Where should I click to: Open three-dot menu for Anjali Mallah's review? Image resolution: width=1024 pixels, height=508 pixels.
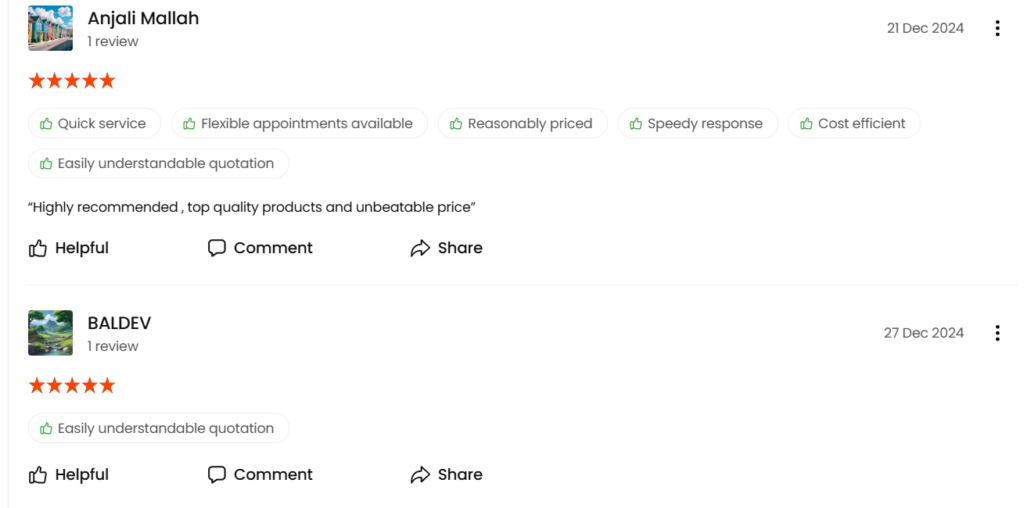pos(997,28)
